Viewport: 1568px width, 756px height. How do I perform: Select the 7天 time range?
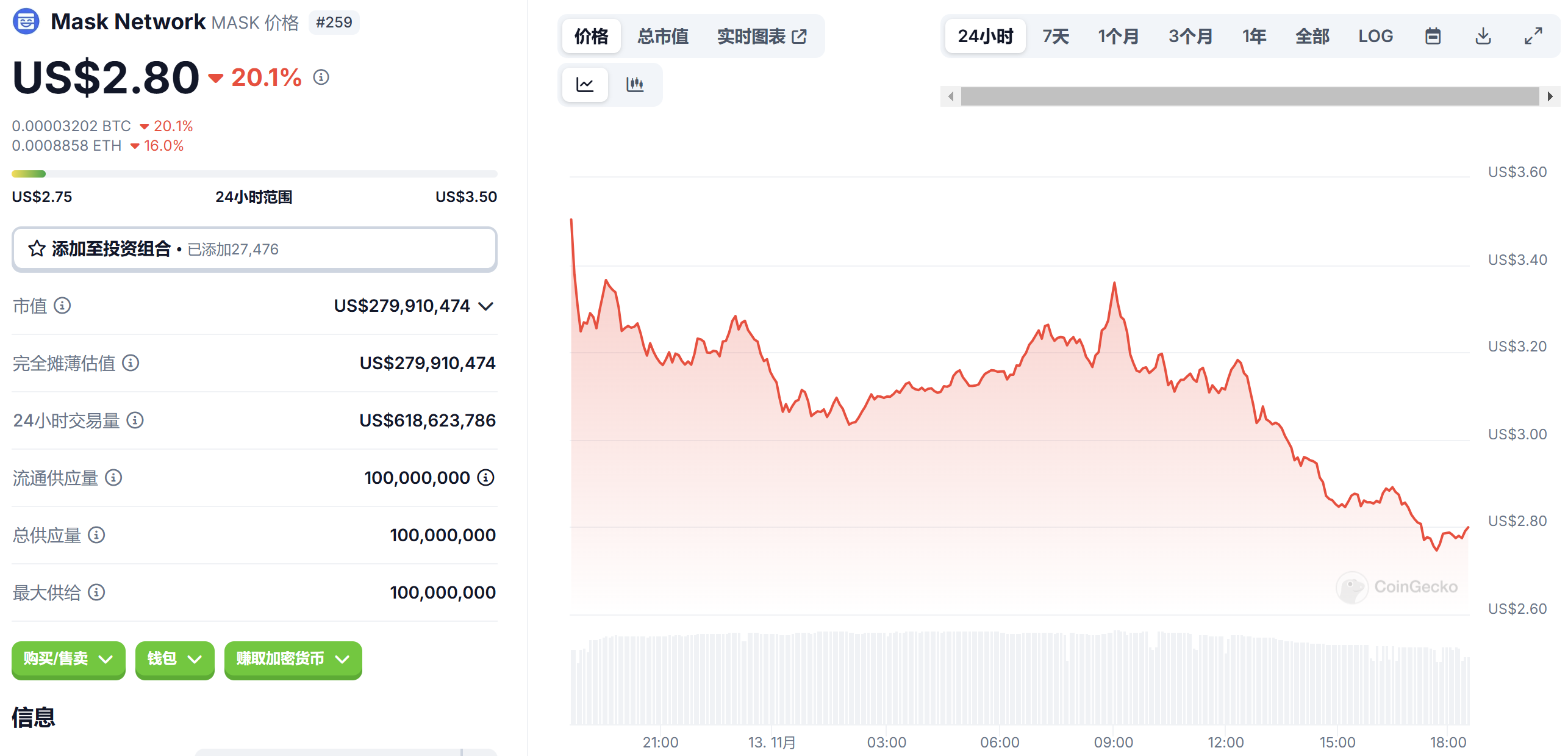(x=1055, y=36)
